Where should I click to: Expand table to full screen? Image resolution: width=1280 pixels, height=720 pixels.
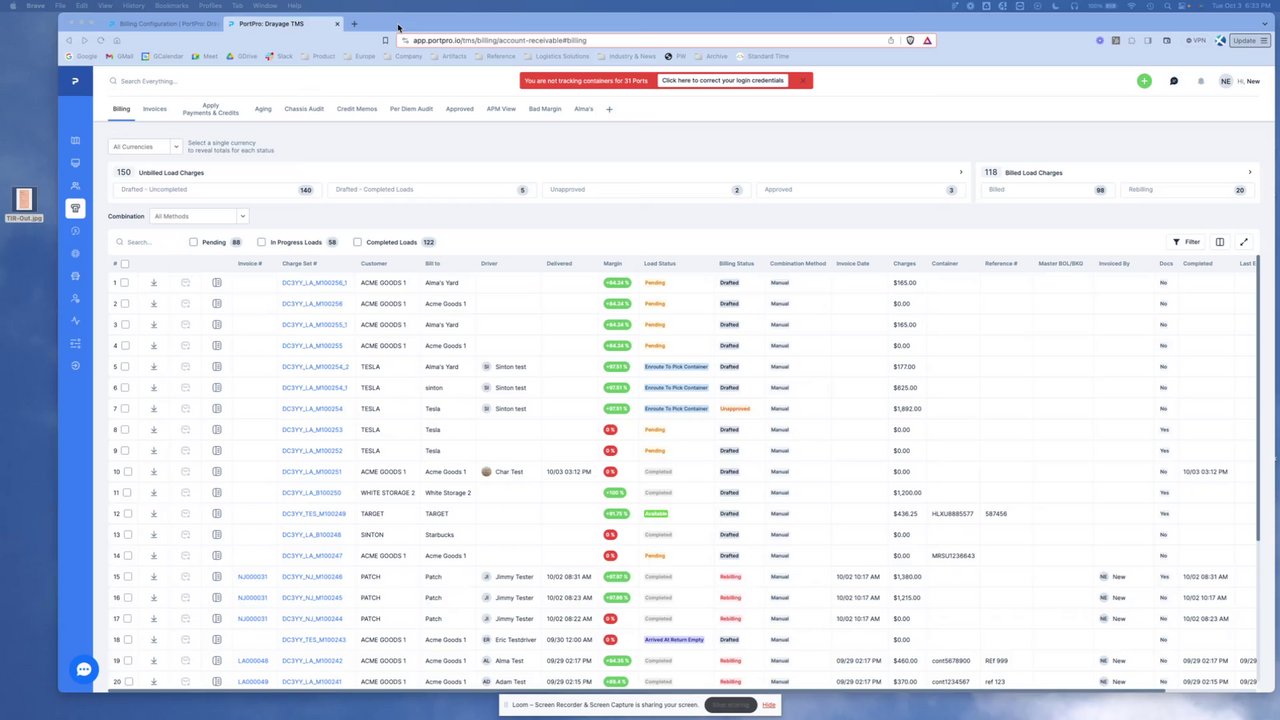tap(1244, 242)
